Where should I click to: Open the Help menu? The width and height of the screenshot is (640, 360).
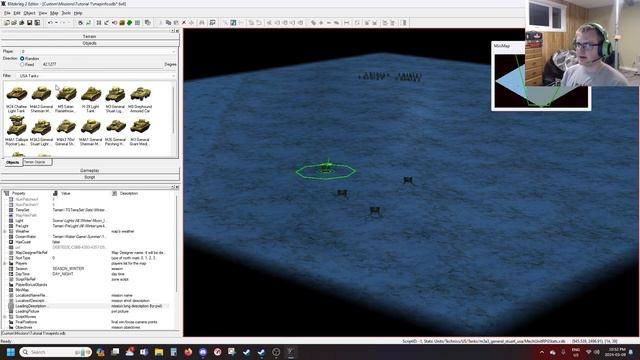[78, 13]
